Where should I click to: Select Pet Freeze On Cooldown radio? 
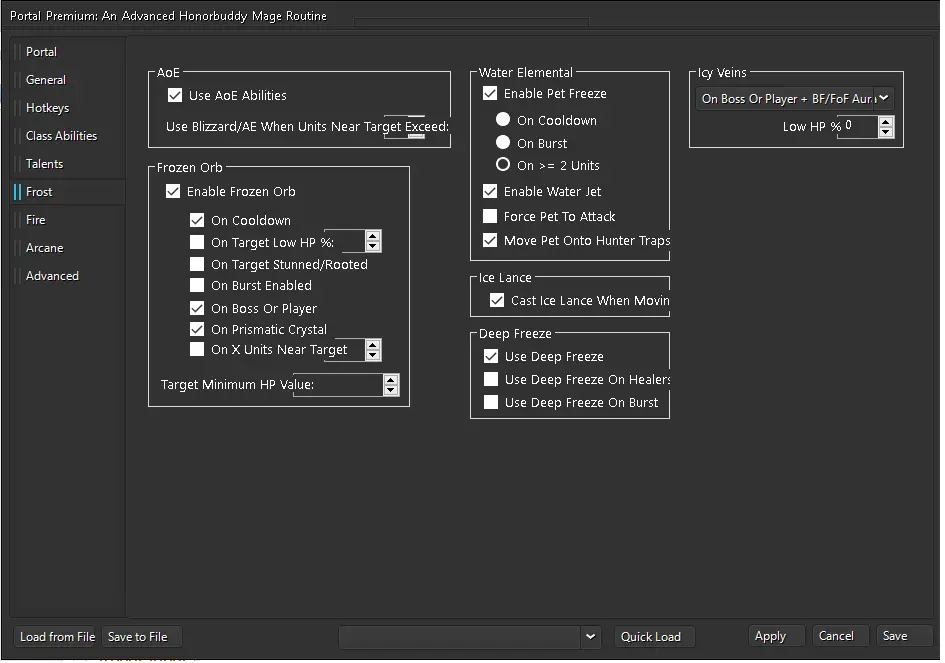tap(503, 120)
